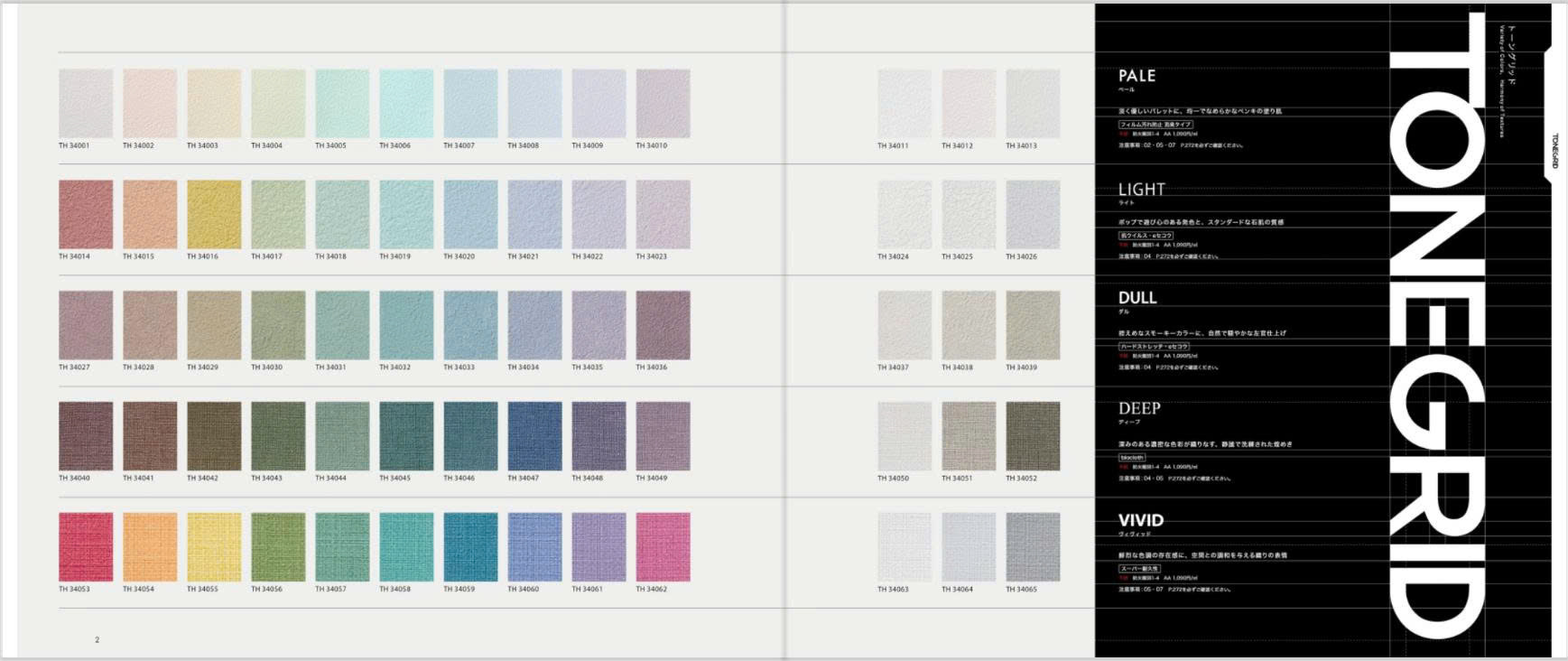This screenshot has width=1568, height=661.
Task: Click the page number 2
Action: (x=97, y=639)
